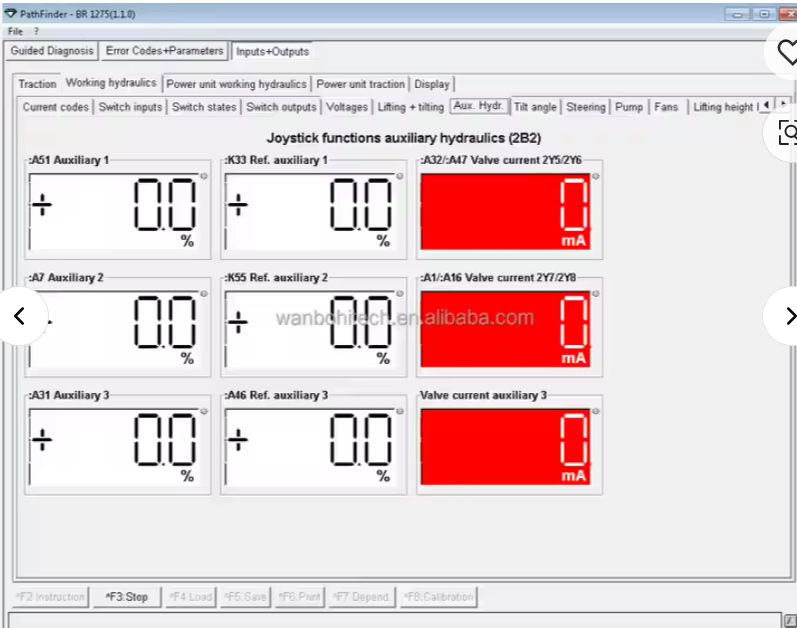
Task: Click the F8 Calibration button
Action: coord(439,597)
